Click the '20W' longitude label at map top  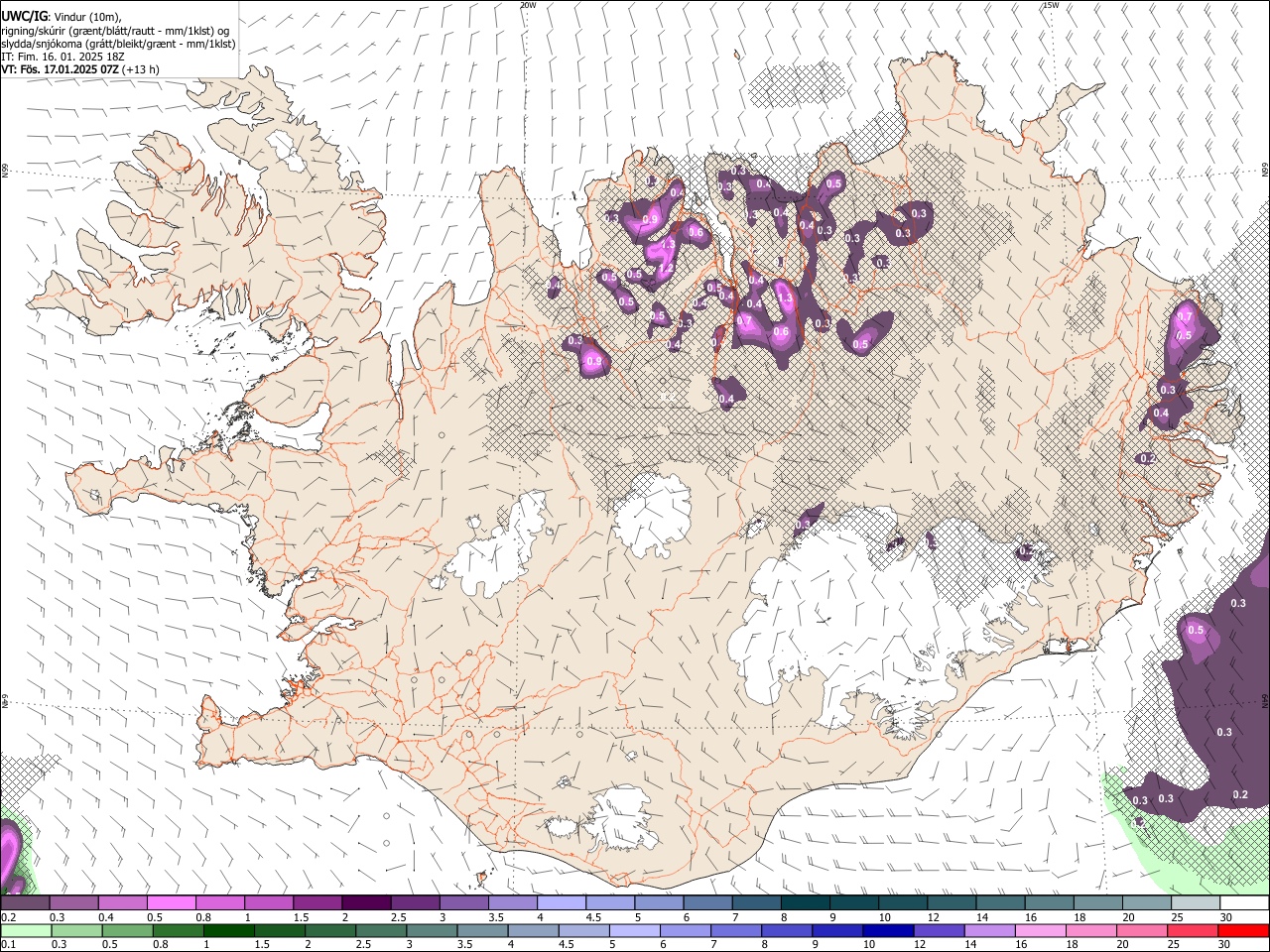(528, 5)
